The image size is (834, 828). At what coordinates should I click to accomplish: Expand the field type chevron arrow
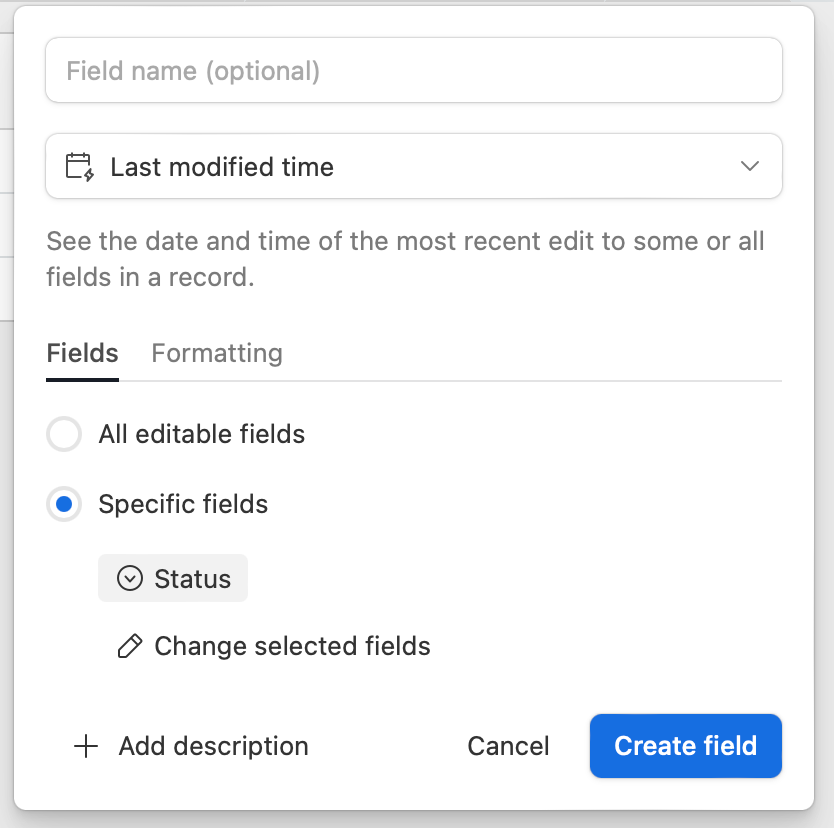tap(749, 166)
